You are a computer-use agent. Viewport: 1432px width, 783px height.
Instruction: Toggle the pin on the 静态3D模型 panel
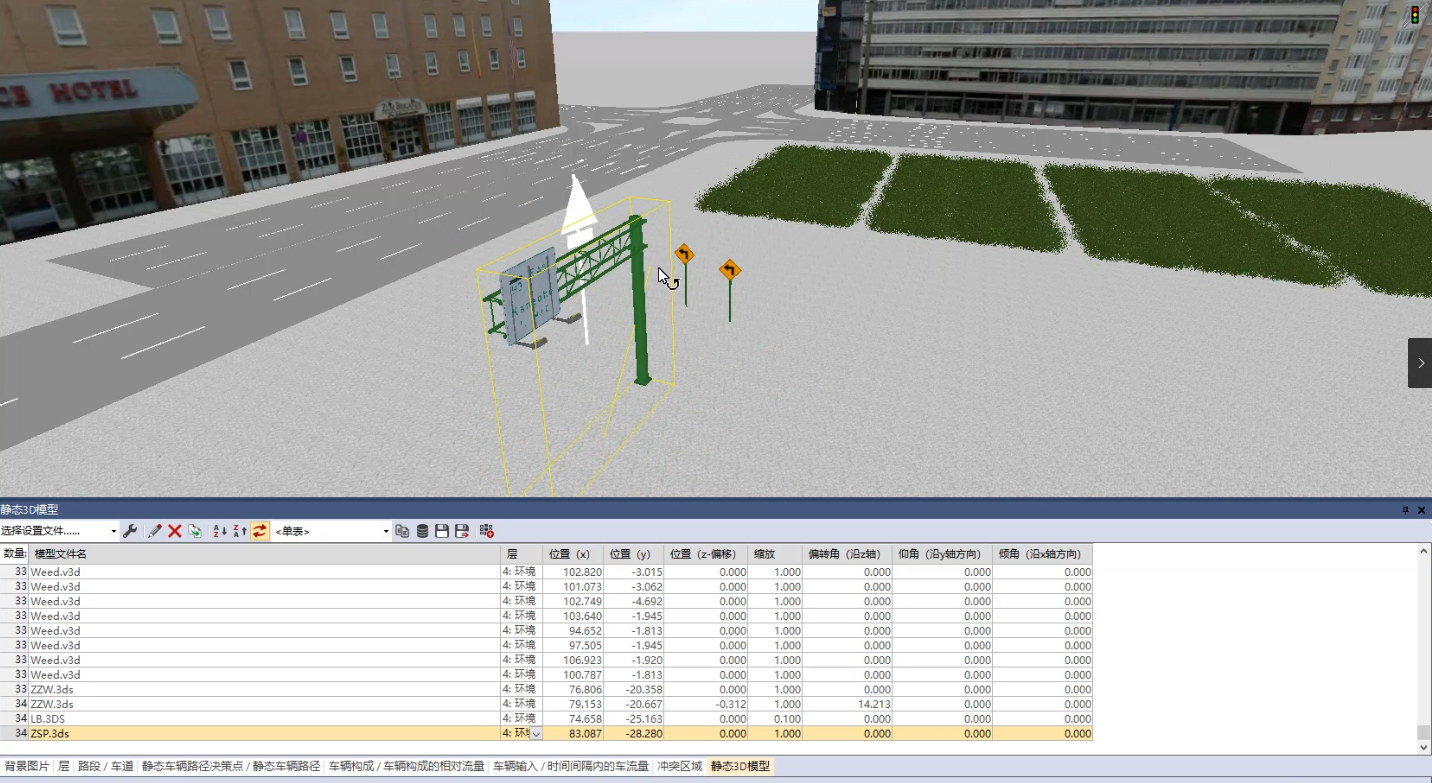pyautogui.click(x=1405, y=510)
